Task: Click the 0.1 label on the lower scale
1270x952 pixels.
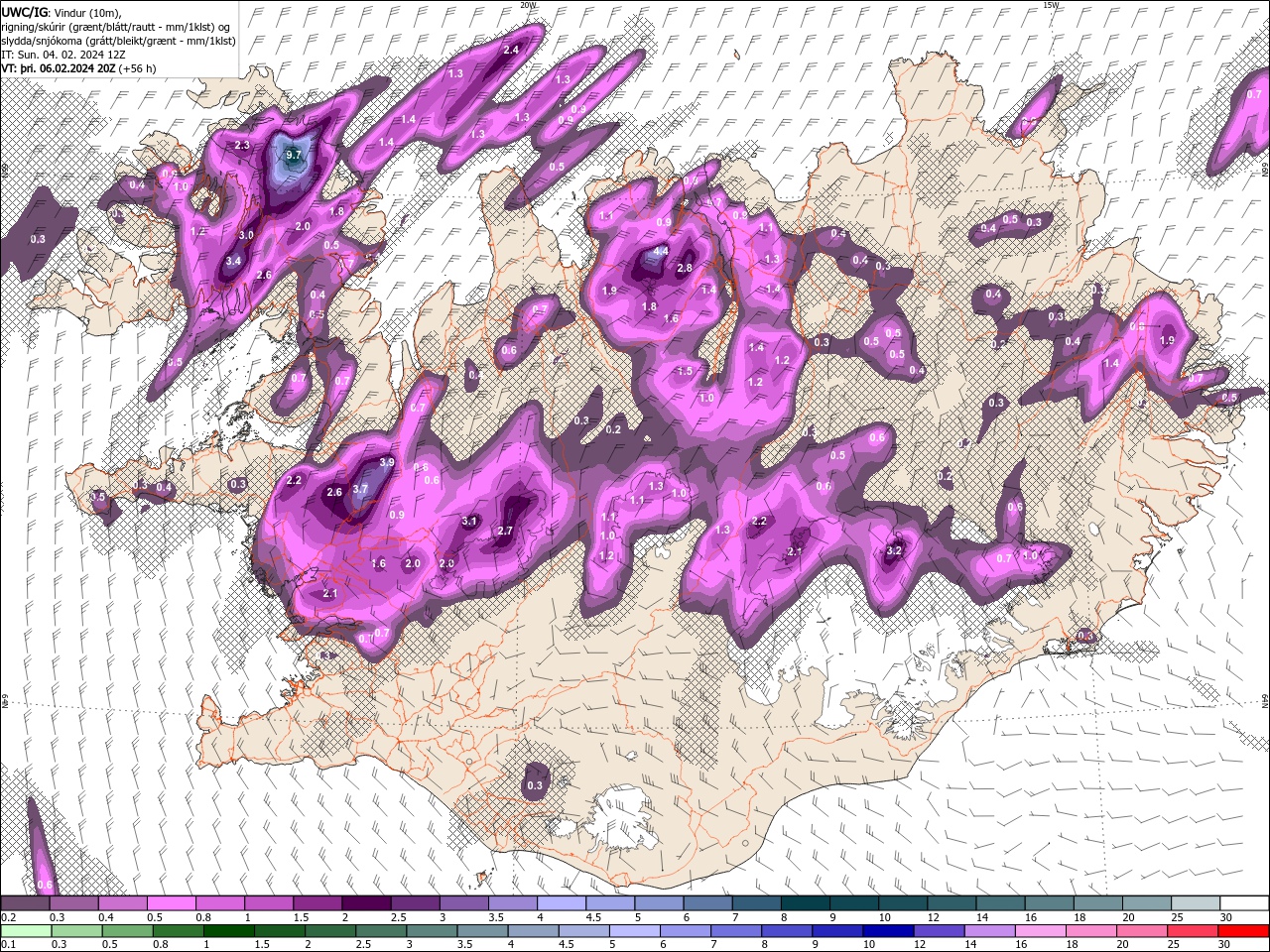Action: pos(8,945)
